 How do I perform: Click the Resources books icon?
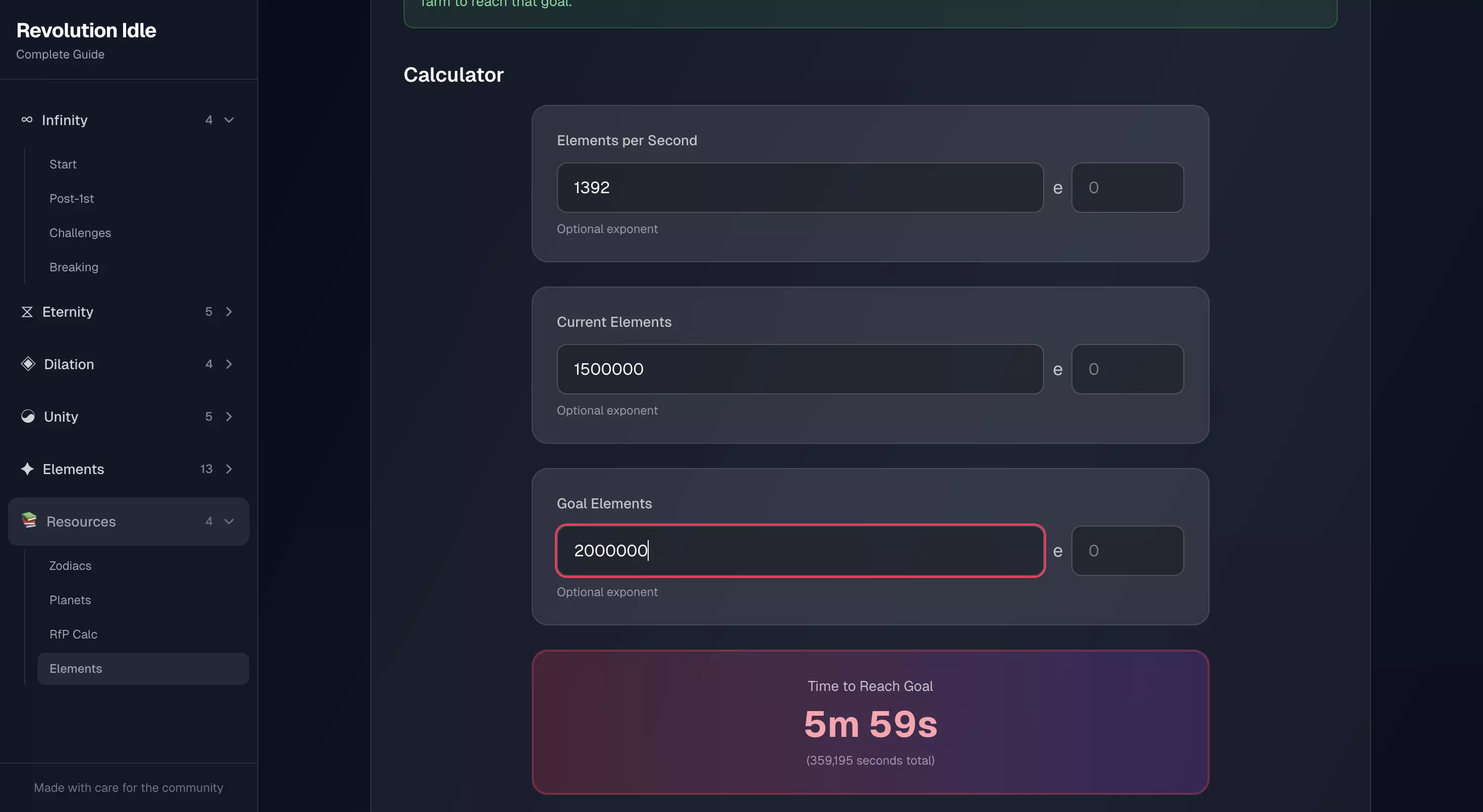[29, 521]
